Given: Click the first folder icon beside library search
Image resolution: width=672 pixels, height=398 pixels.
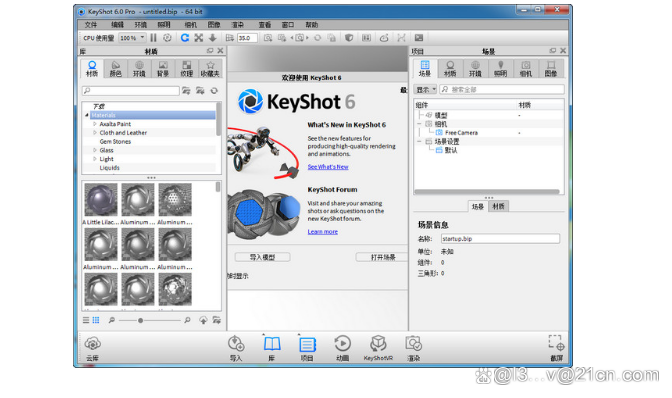Looking at the screenshot, I should coord(186,90).
